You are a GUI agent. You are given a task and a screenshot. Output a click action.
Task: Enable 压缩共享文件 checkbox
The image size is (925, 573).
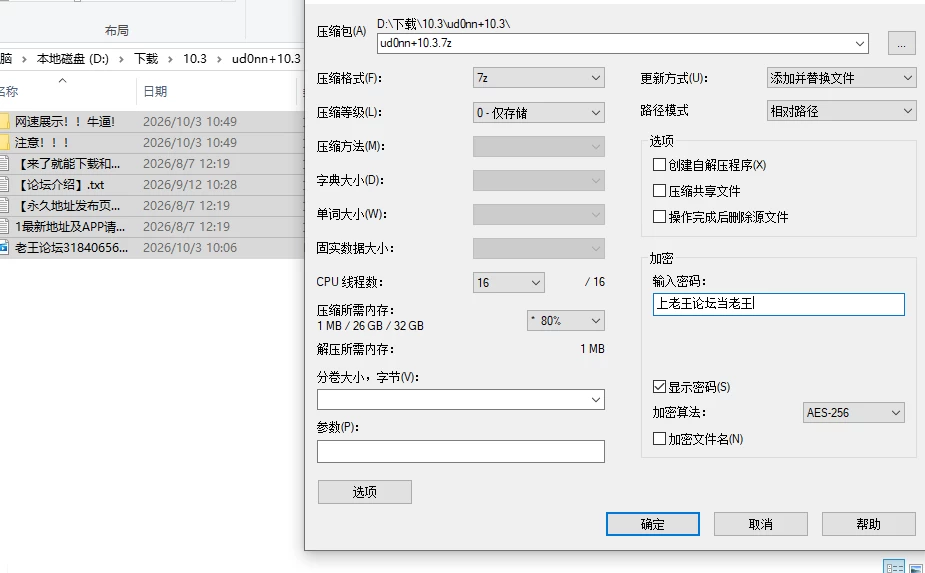[660, 191]
